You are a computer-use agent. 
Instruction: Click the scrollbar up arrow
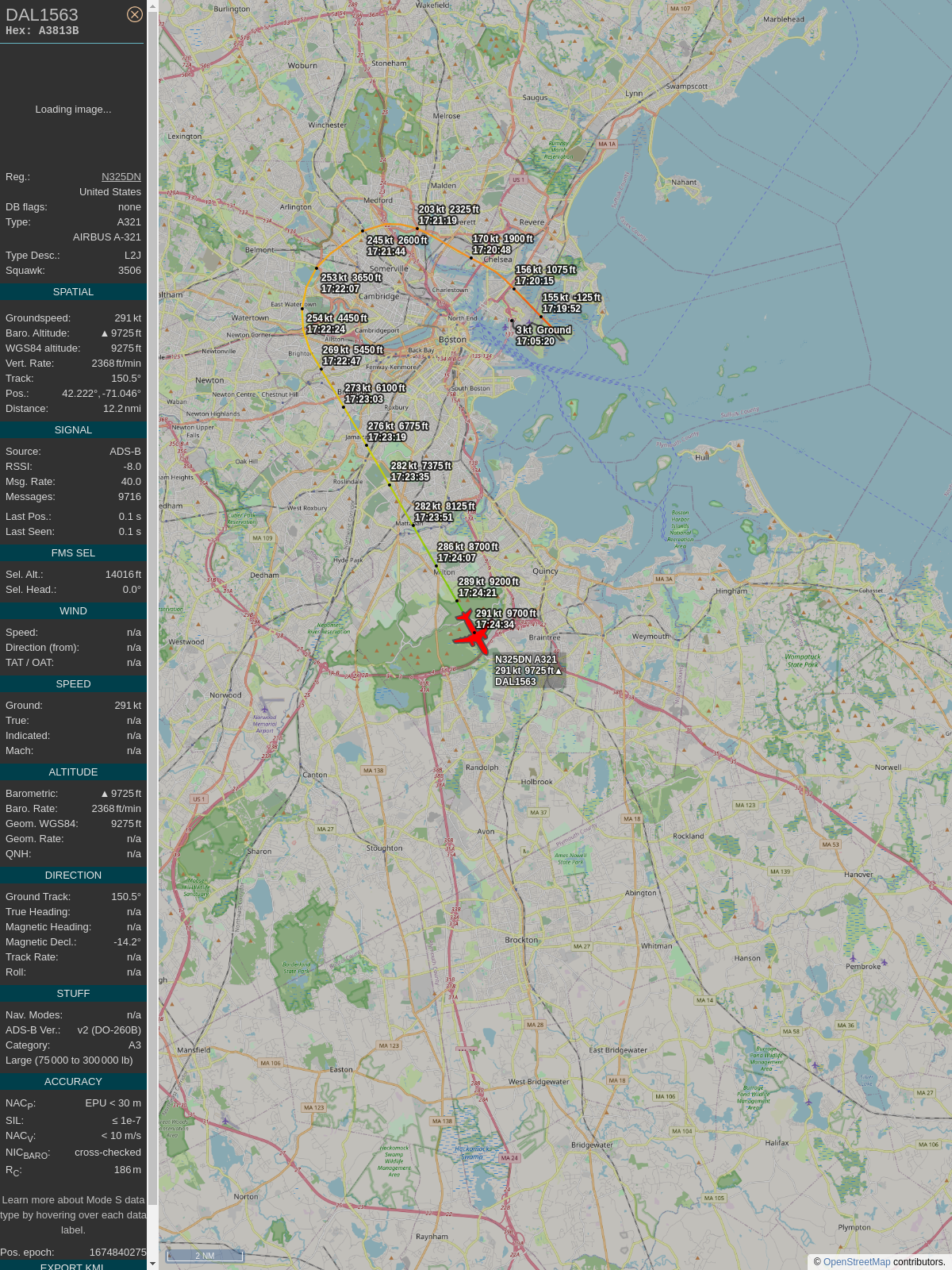click(153, 6)
